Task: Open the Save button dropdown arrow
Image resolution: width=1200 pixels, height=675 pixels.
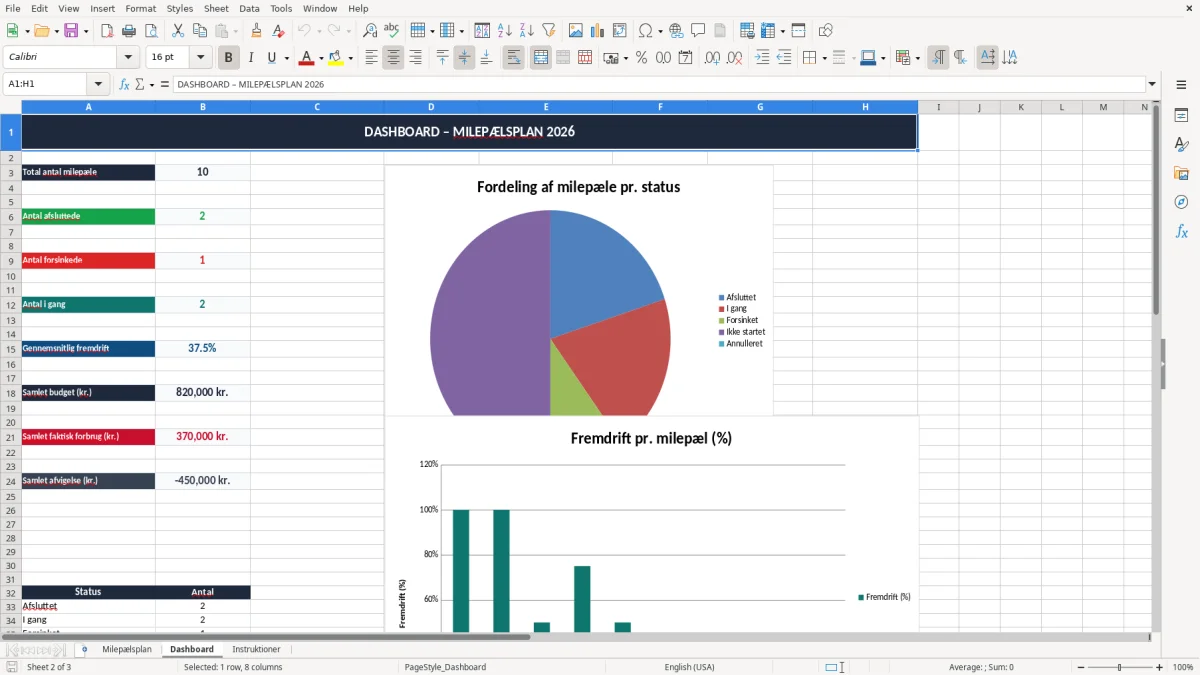Action: coord(85,31)
